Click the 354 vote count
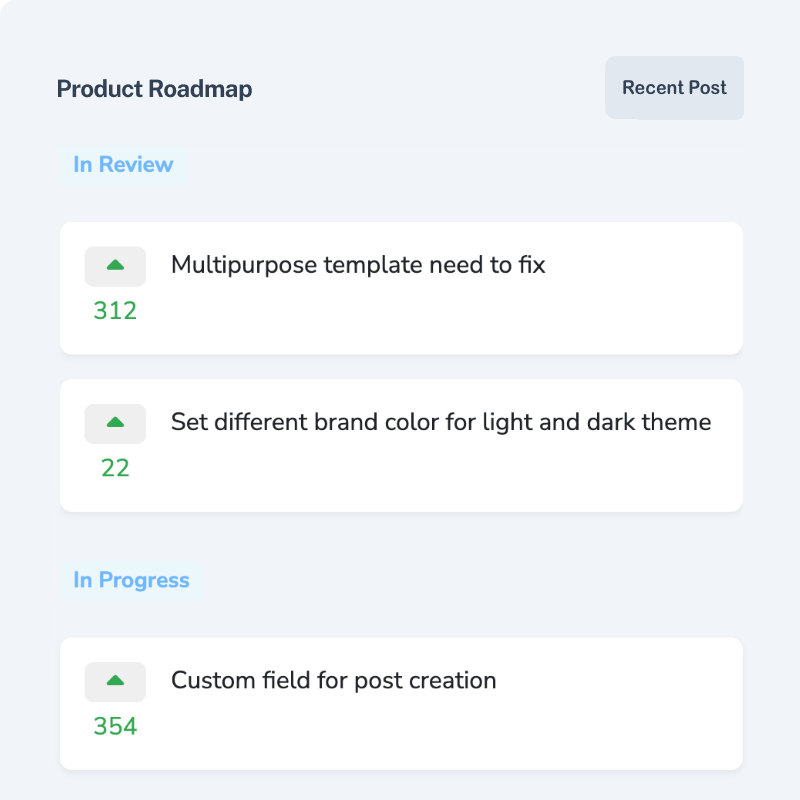 [x=115, y=726]
